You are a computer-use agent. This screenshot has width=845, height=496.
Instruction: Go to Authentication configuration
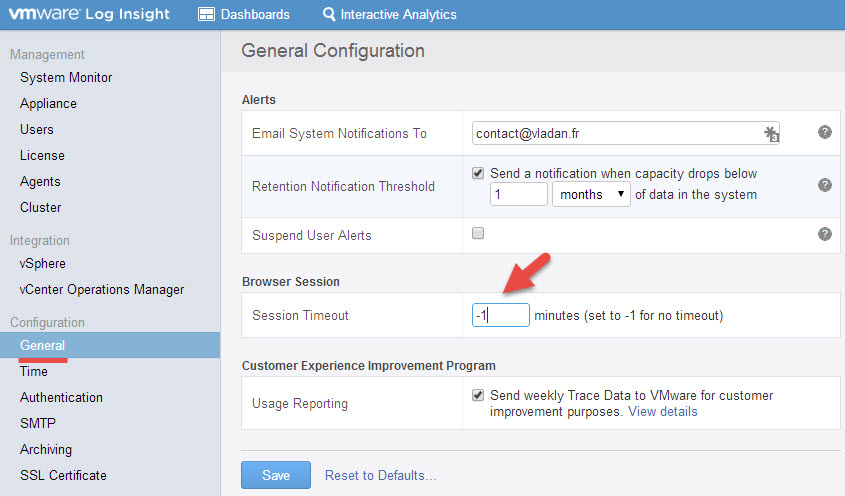pos(61,397)
